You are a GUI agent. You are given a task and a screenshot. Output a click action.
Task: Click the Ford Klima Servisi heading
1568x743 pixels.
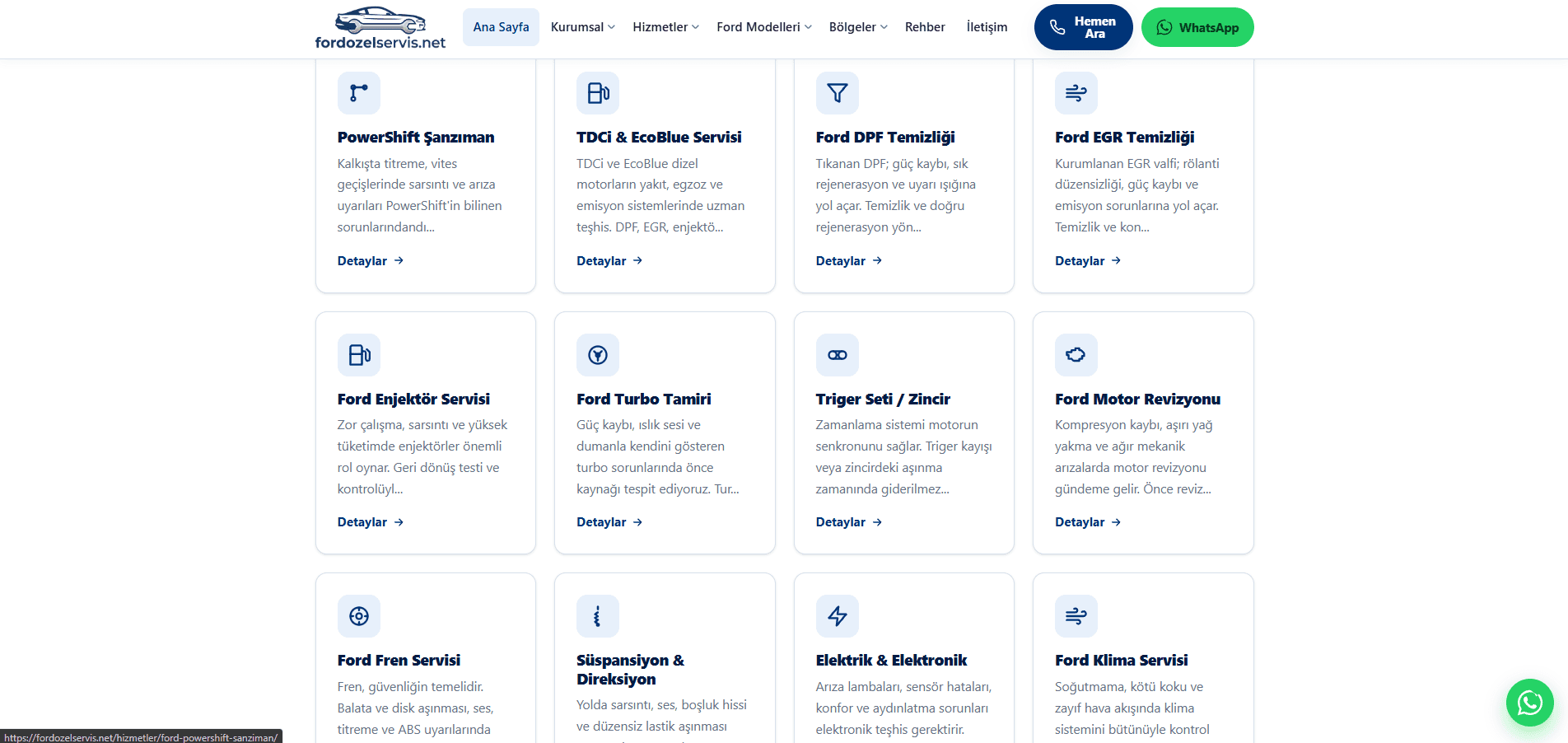pyautogui.click(x=1121, y=661)
